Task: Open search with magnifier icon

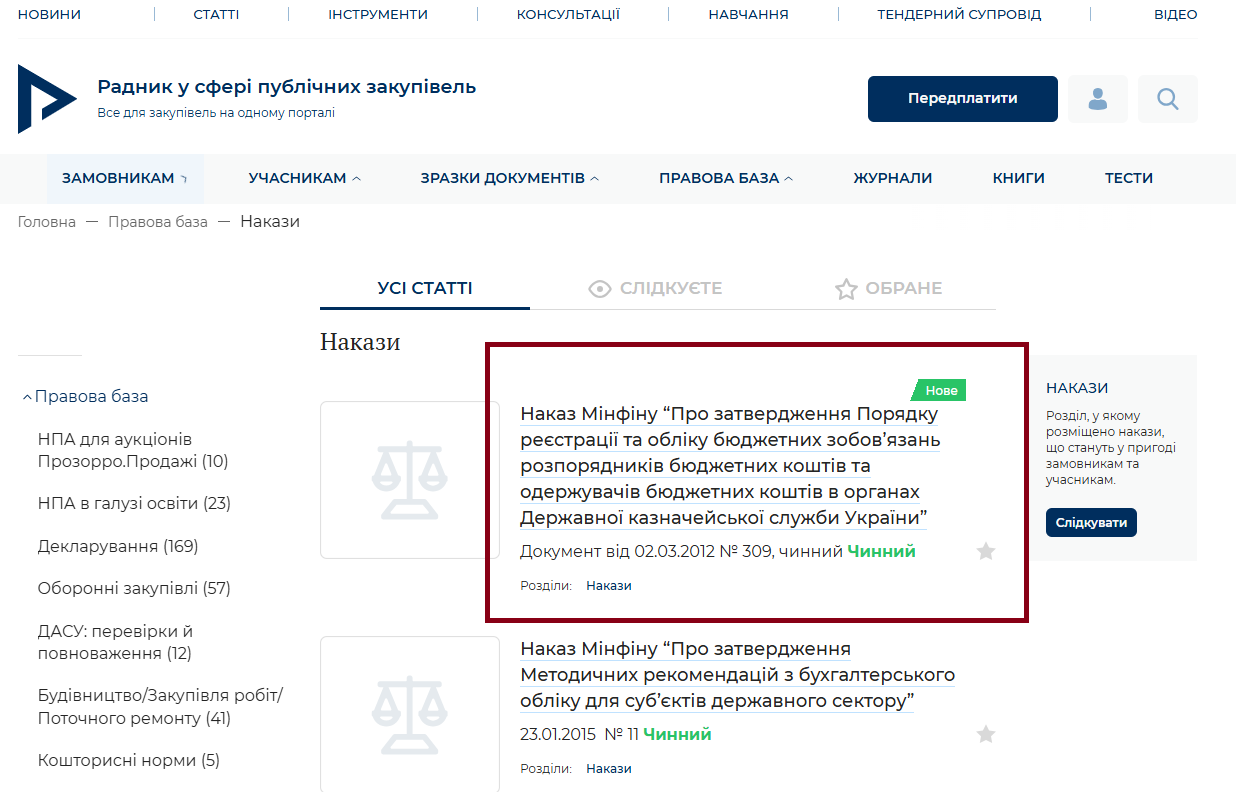Action: pos(1167,99)
